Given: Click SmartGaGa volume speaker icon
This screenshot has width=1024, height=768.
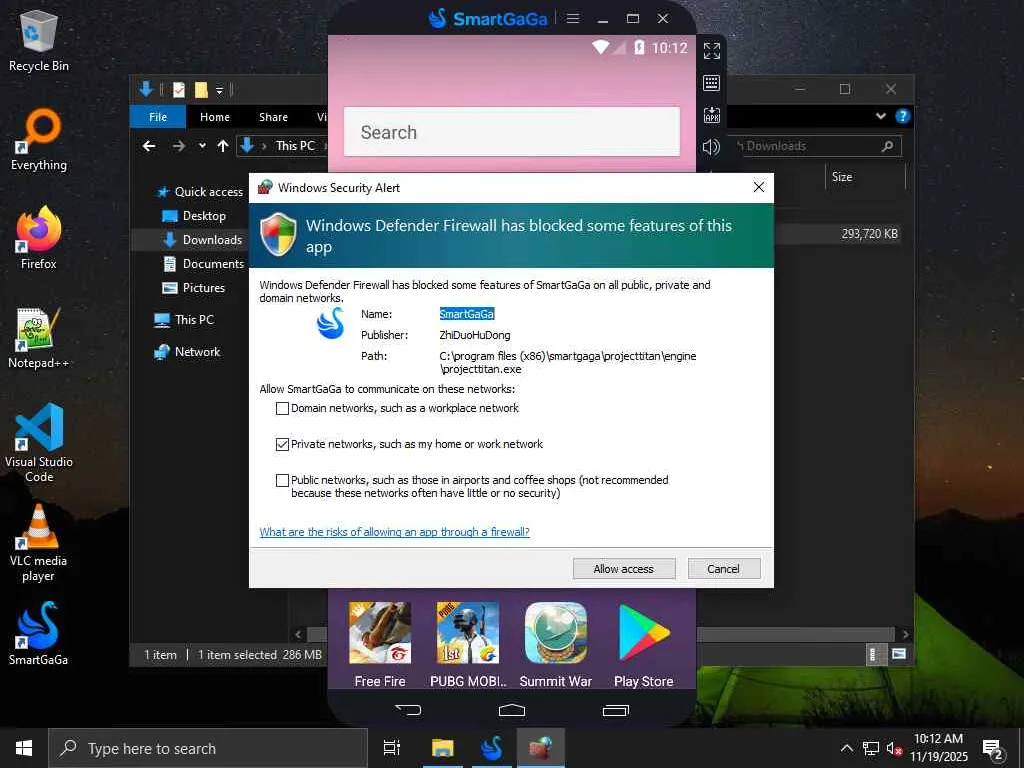Looking at the screenshot, I should [712, 146].
